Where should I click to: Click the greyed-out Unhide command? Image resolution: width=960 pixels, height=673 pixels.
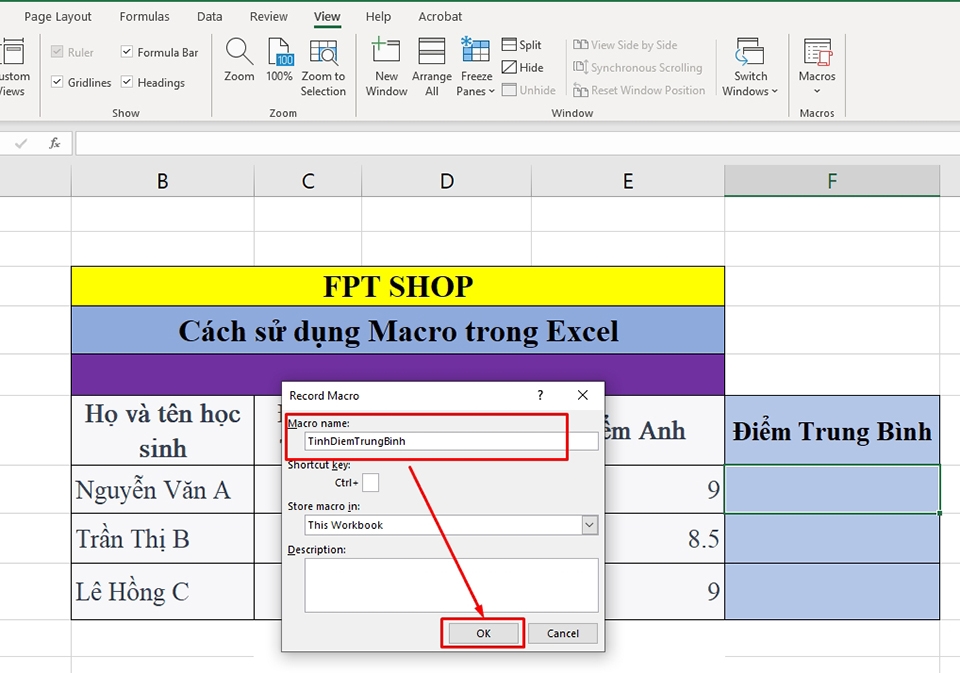click(529, 90)
